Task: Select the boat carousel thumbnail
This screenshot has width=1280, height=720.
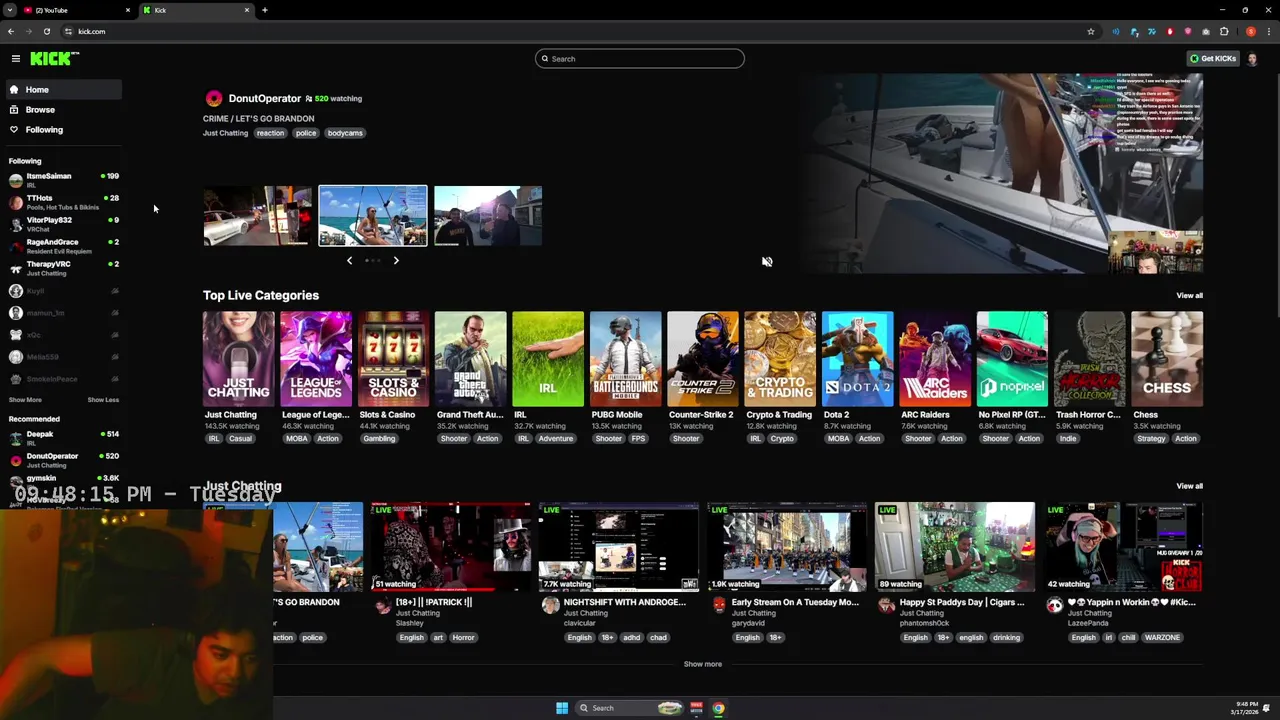Action: coord(373,216)
